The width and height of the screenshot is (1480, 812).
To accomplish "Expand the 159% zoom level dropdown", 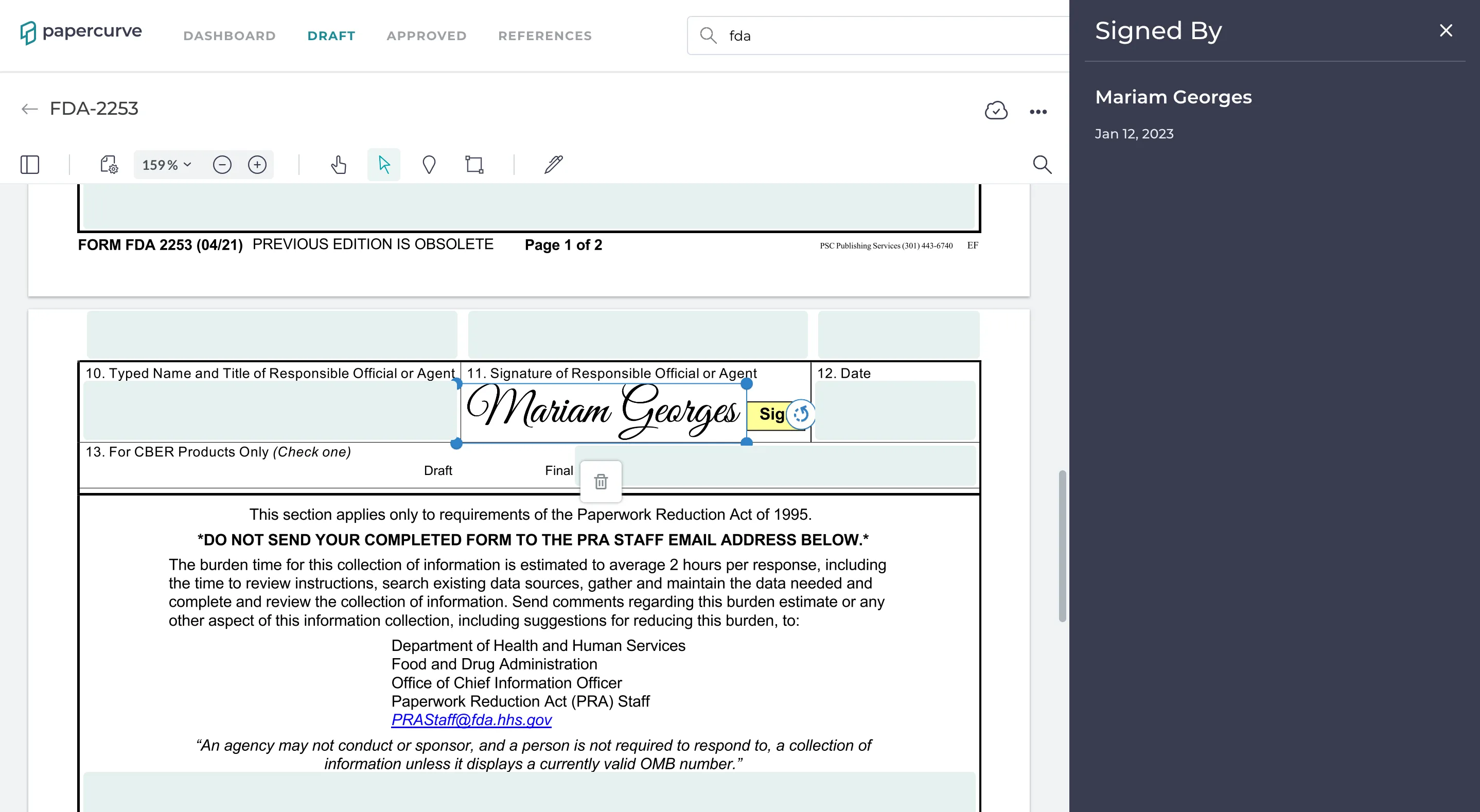I will pos(167,165).
